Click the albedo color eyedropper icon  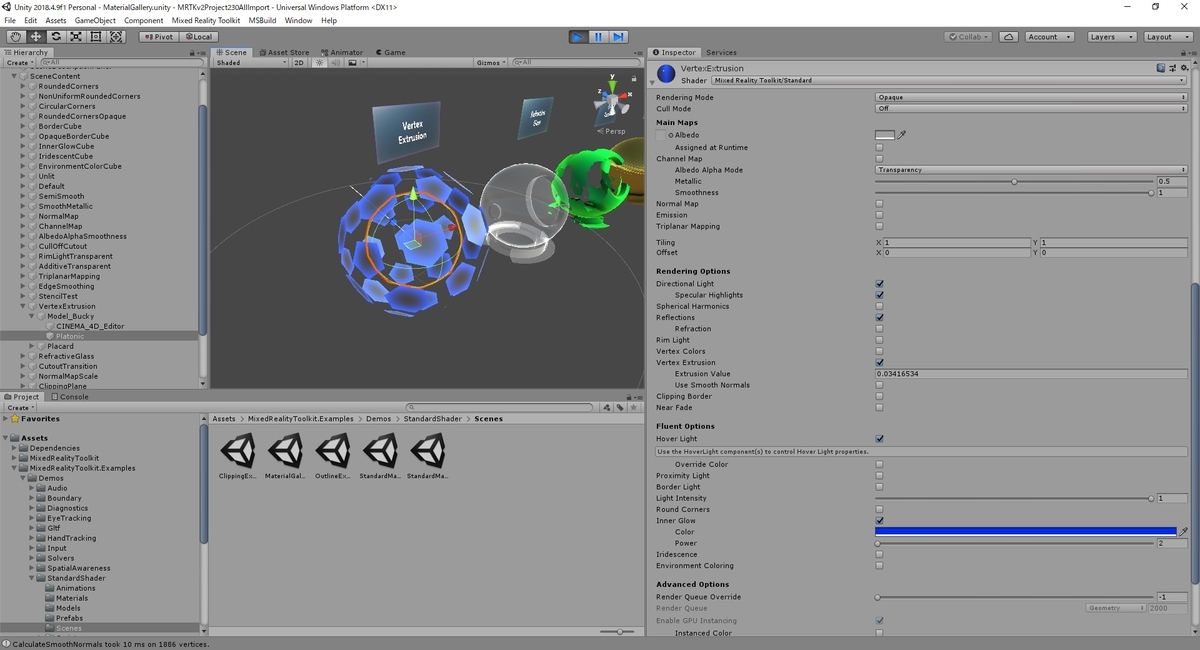click(x=902, y=135)
